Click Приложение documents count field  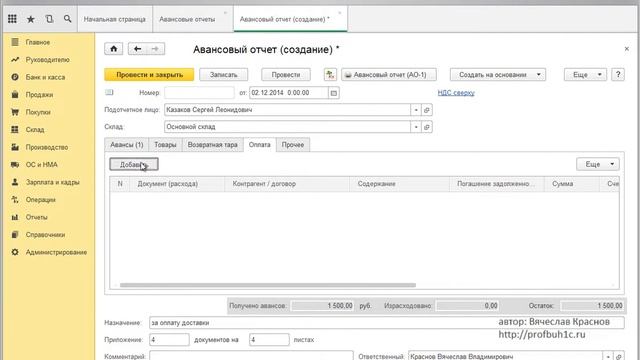pyautogui.click(x=169, y=340)
